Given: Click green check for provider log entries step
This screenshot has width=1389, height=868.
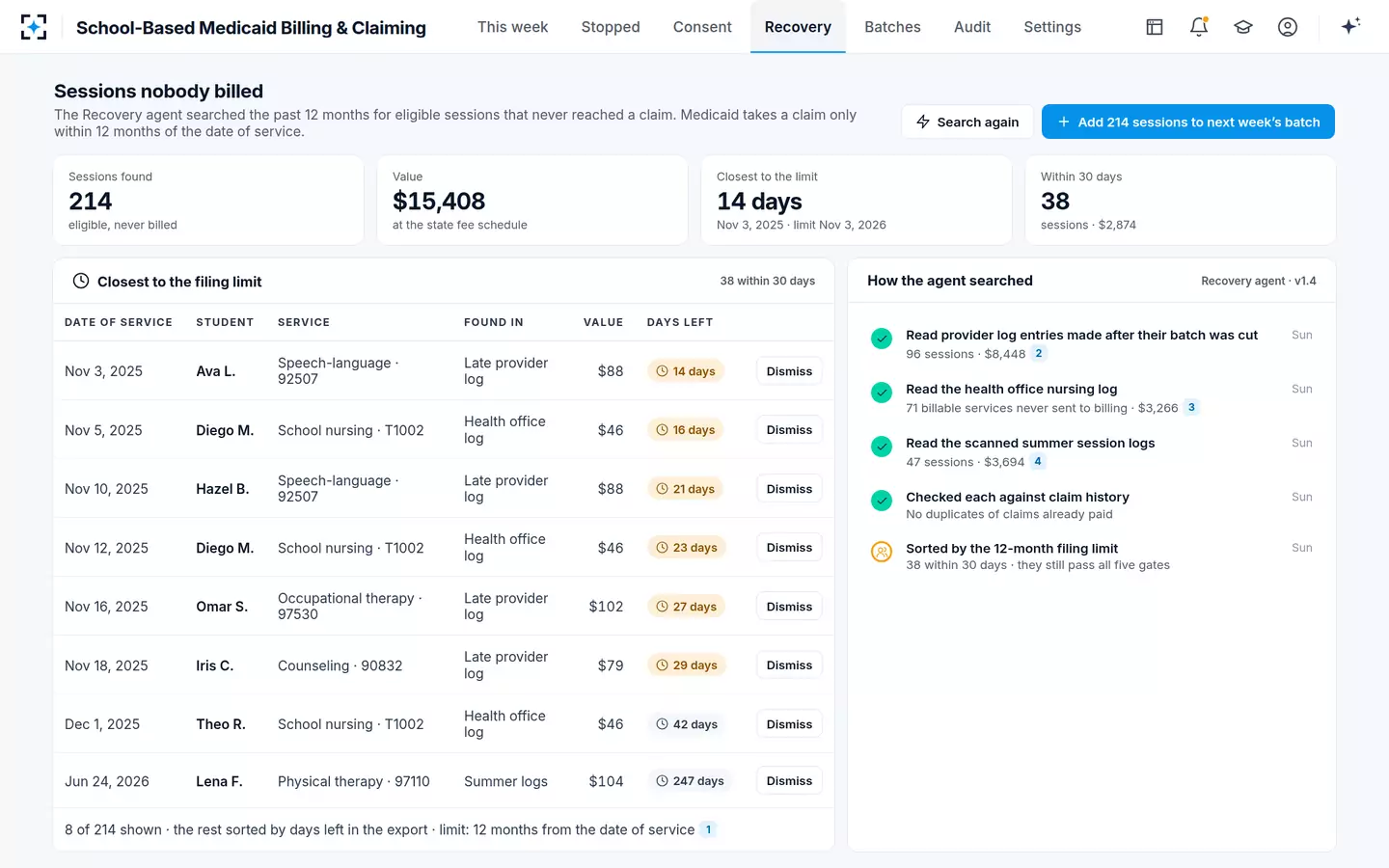Looking at the screenshot, I should (x=882, y=339).
